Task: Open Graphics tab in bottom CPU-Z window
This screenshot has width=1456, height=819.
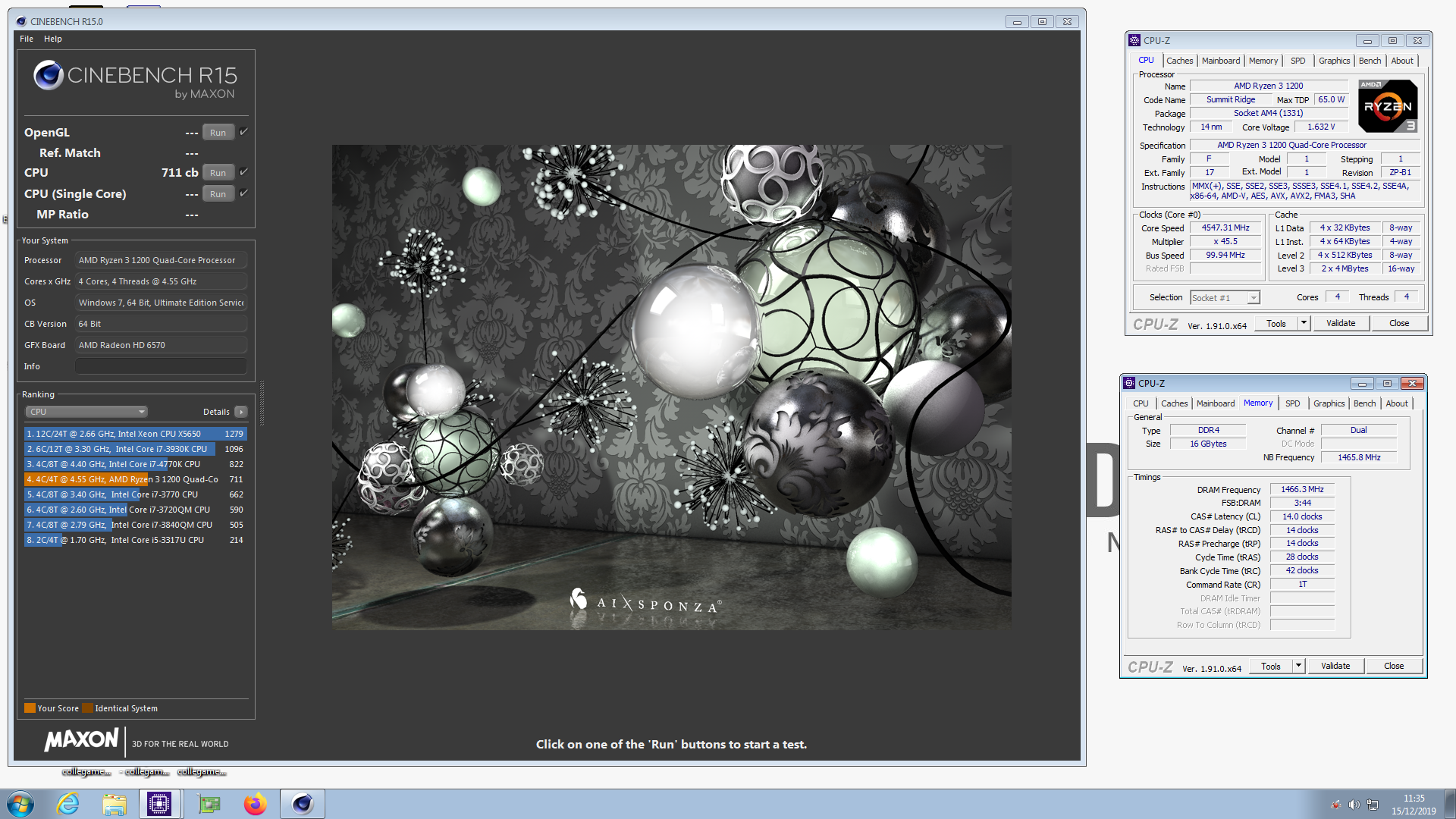Action: pos(1329,403)
